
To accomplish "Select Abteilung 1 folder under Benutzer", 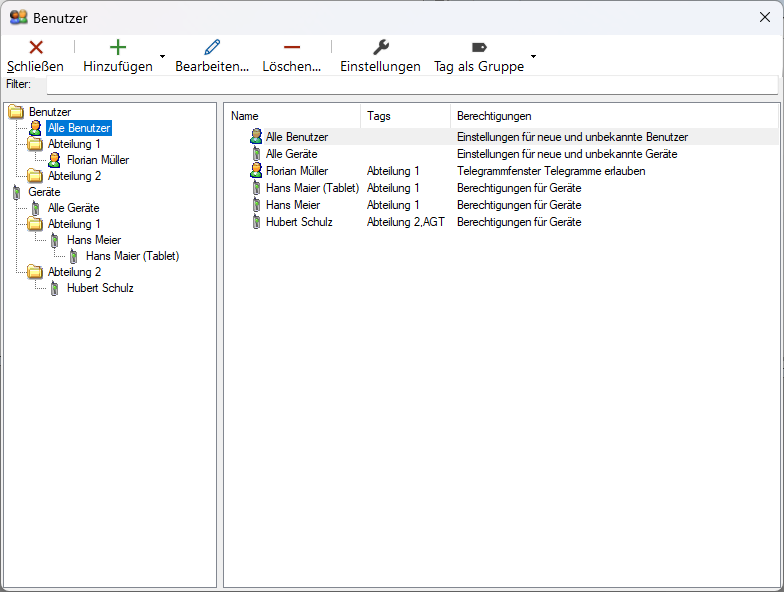I will coord(74,144).
